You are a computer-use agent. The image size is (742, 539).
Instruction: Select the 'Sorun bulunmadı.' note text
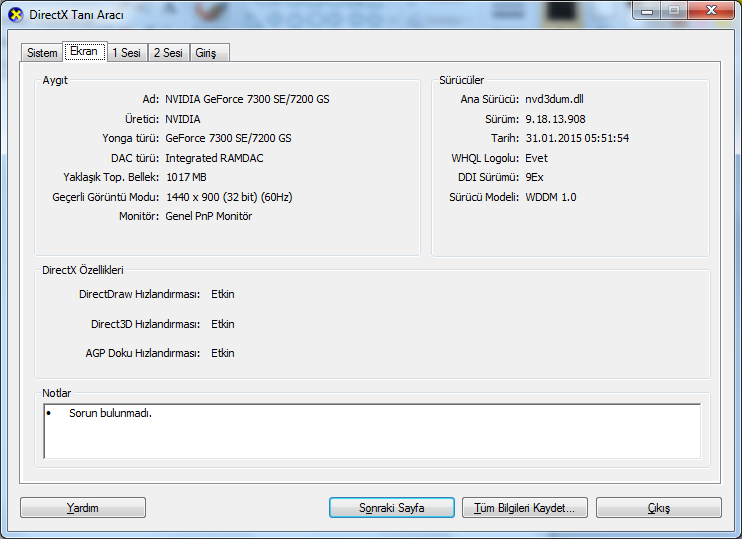coord(110,413)
